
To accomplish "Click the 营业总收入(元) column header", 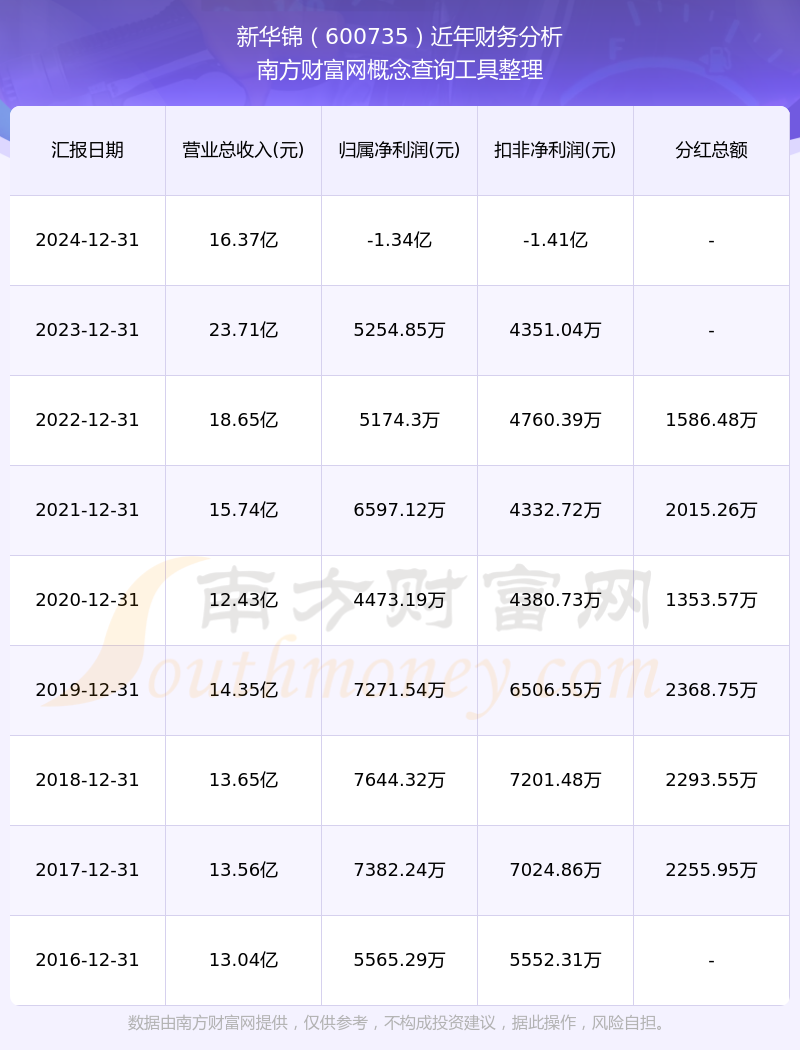I will tap(243, 150).
